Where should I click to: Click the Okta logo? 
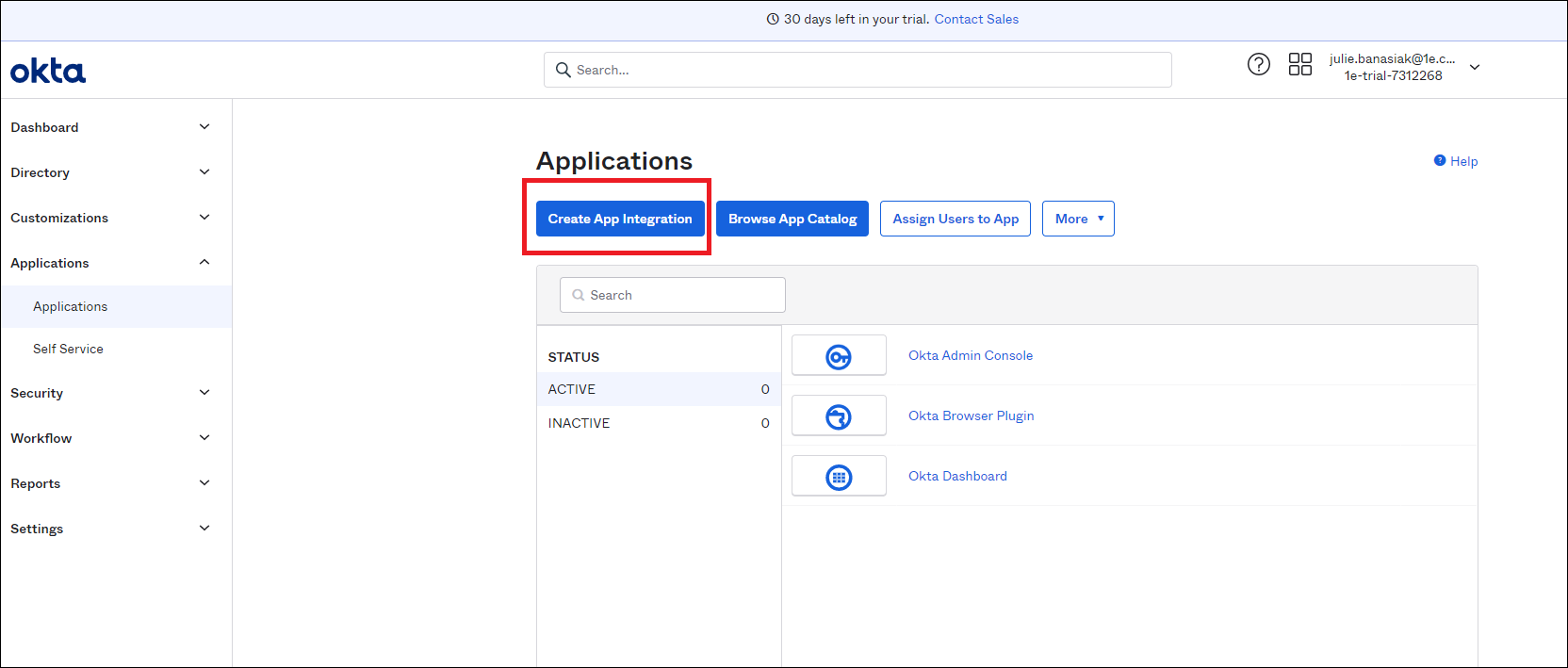pyautogui.click(x=48, y=71)
